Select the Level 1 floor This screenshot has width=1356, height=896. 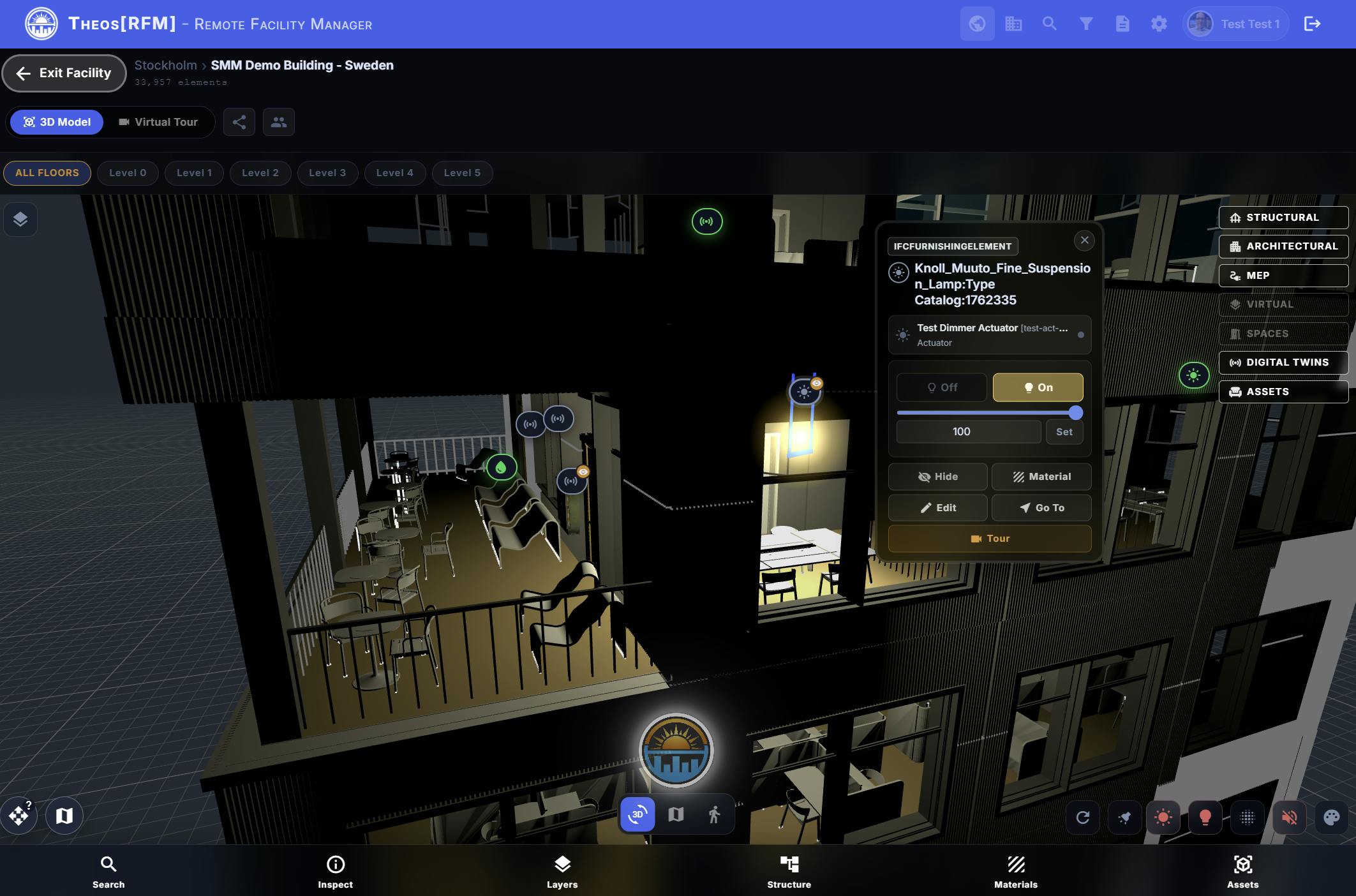point(194,173)
